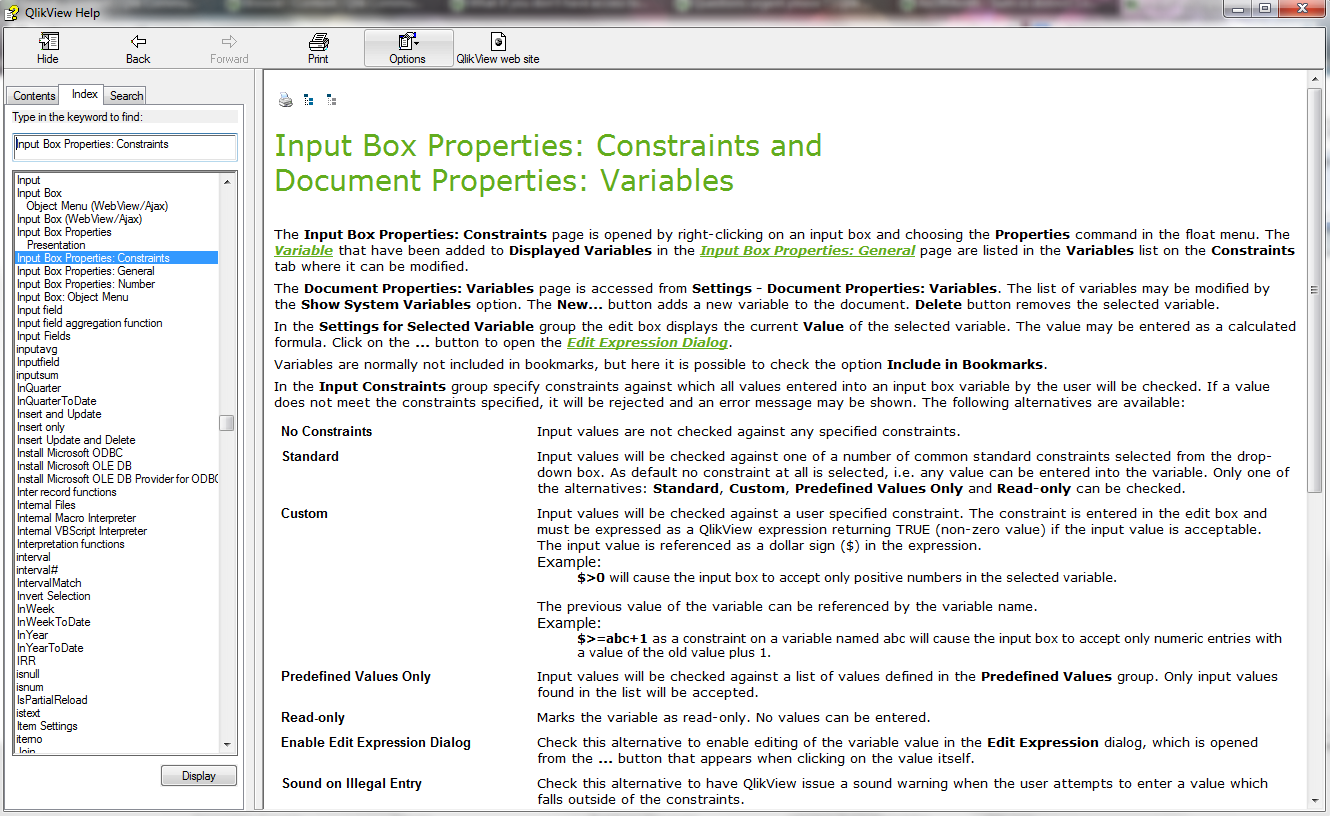Pick "Item Settings" in the index list
This screenshot has width=1330, height=816.
click(x=47, y=726)
